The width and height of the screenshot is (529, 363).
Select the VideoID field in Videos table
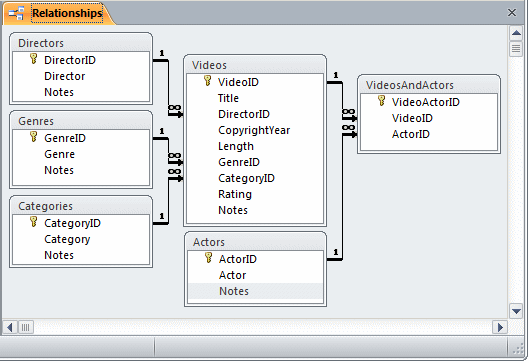(x=255, y=82)
